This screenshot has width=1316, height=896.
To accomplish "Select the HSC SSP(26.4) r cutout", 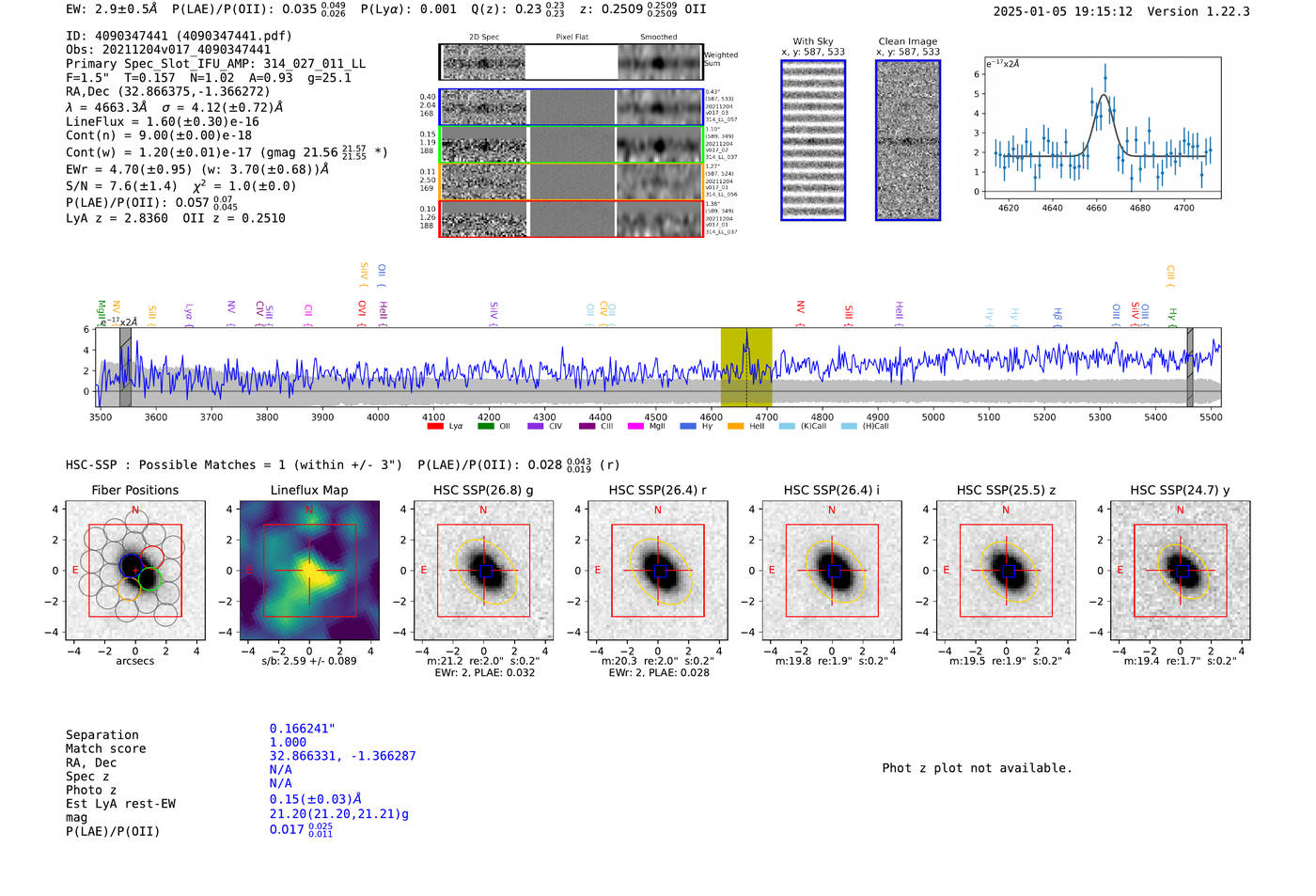I will pyautogui.click(x=658, y=571).
